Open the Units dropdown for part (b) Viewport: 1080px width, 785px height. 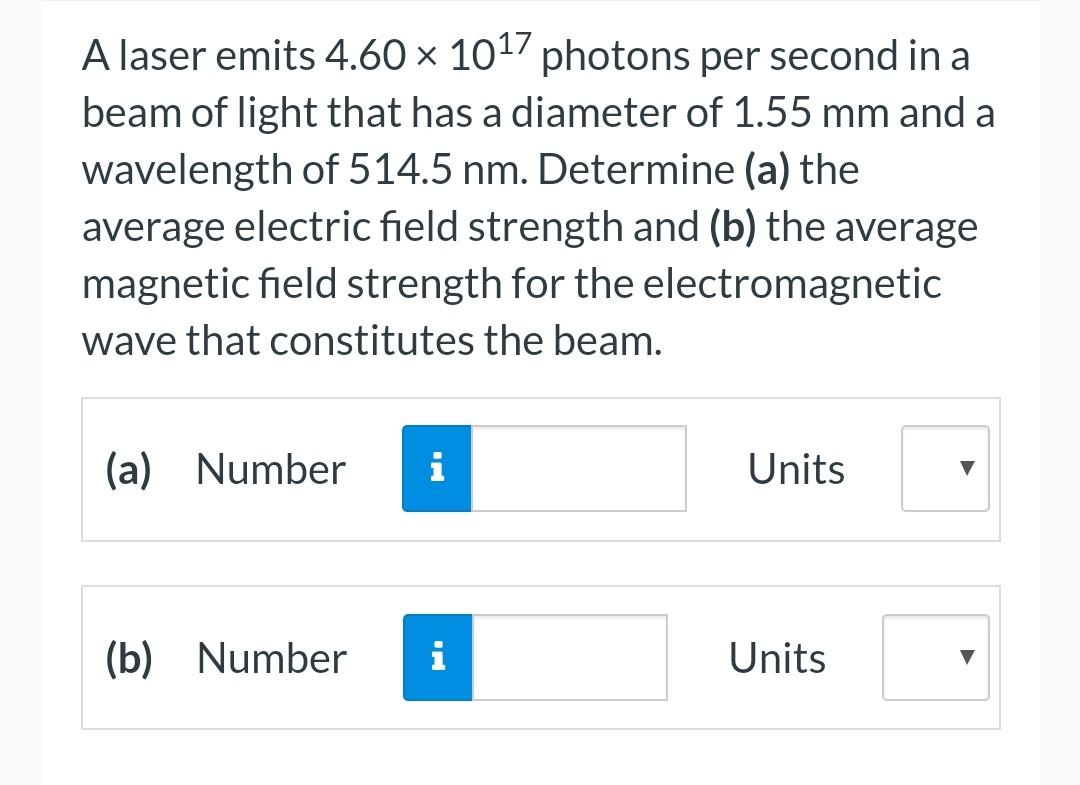click(935, 657)
